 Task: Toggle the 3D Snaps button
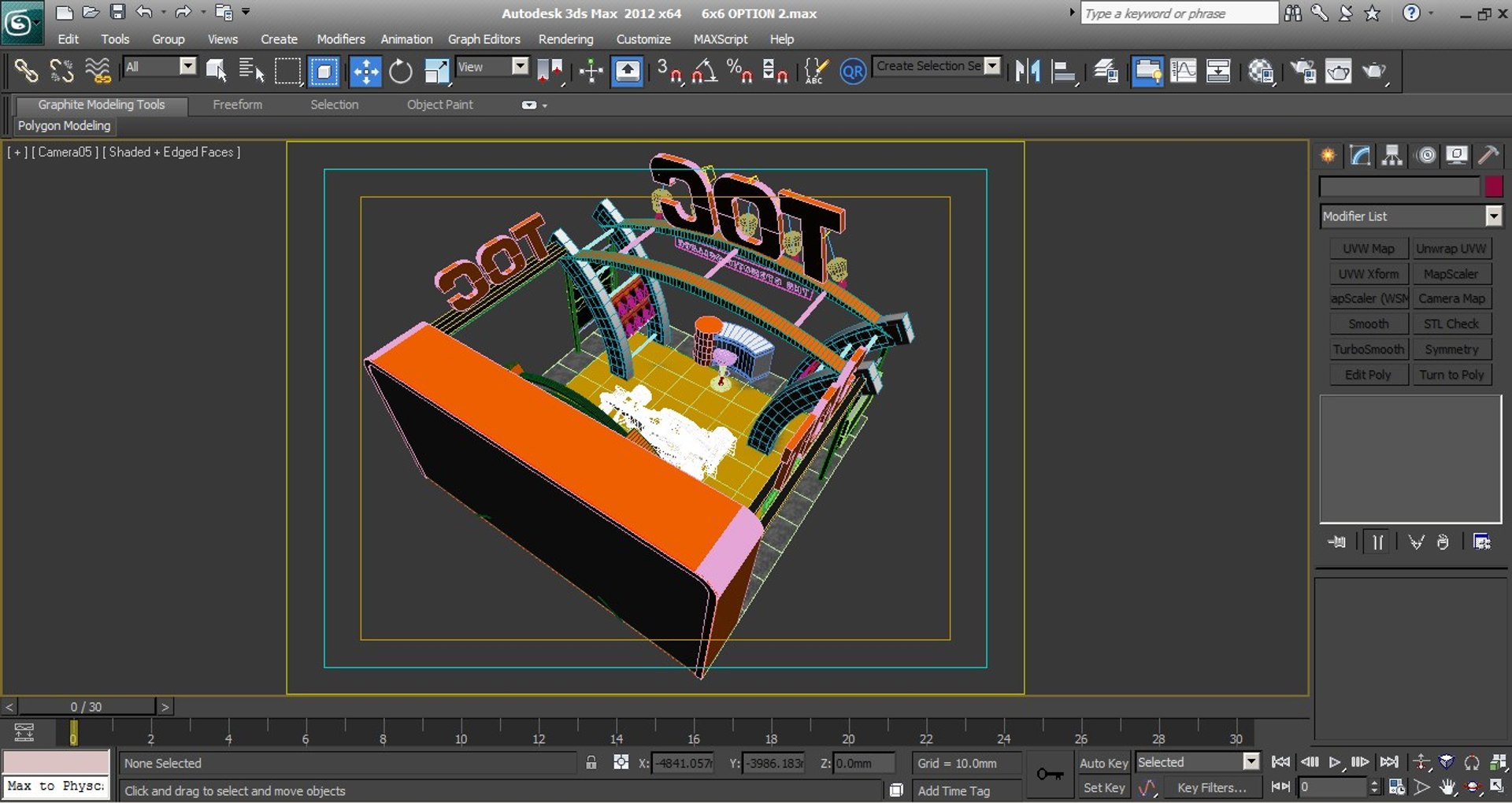[669, 72]
